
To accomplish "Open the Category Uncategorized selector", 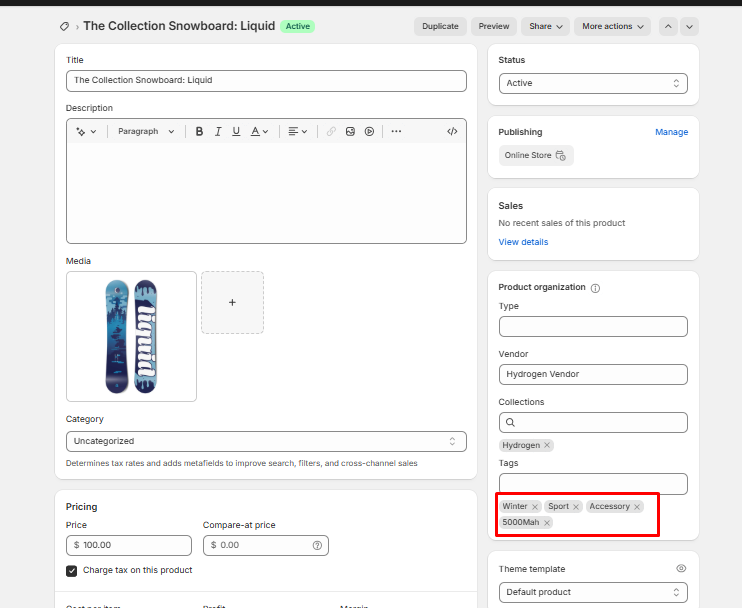I will 266,441.
